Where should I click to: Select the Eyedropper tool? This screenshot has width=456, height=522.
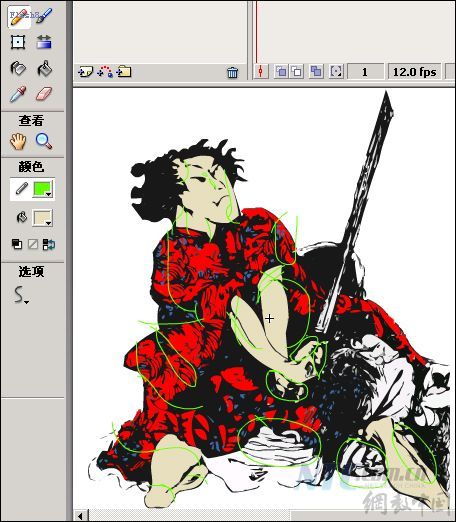click(18, 94)
